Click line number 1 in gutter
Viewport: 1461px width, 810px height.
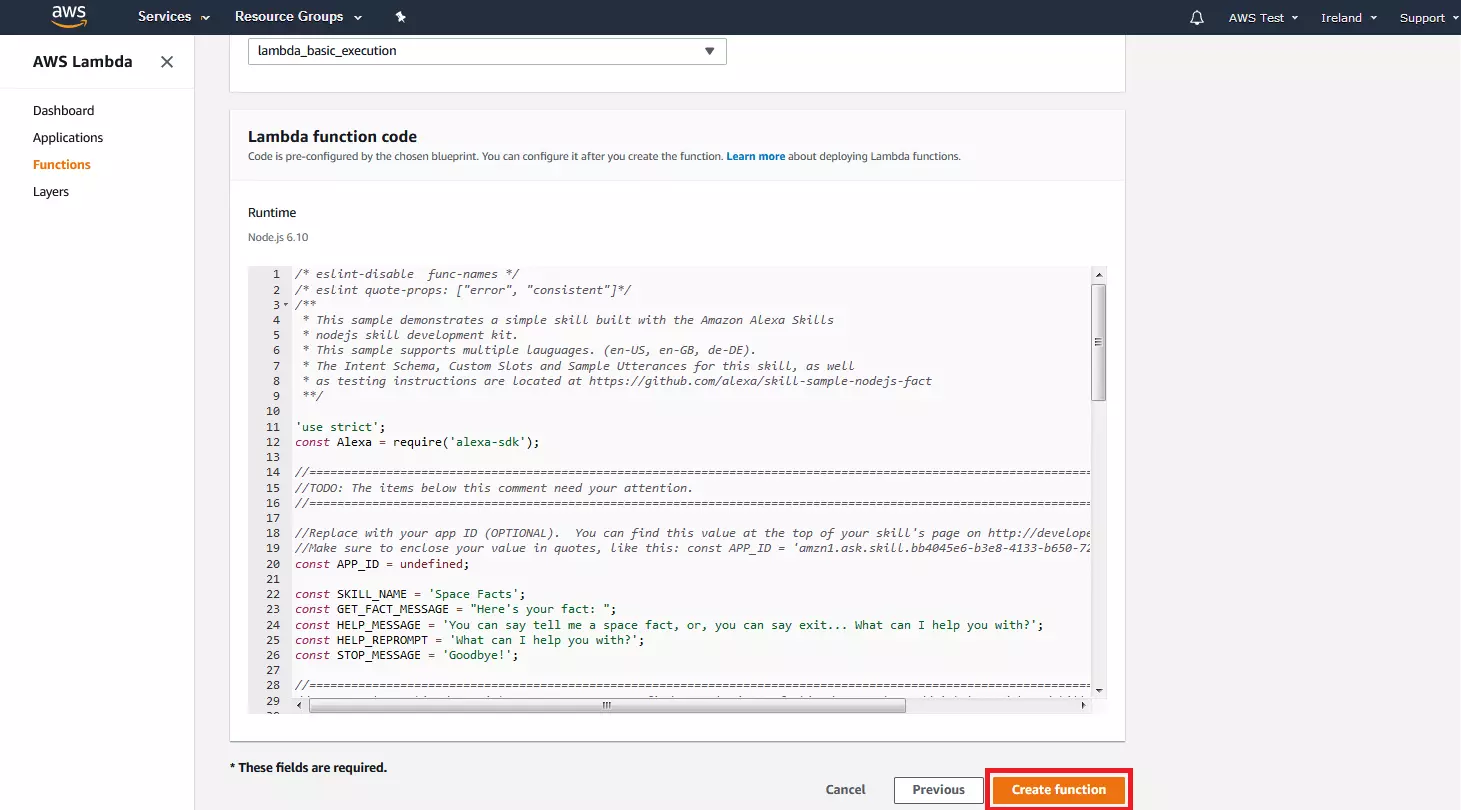click(x=276, y=274)
